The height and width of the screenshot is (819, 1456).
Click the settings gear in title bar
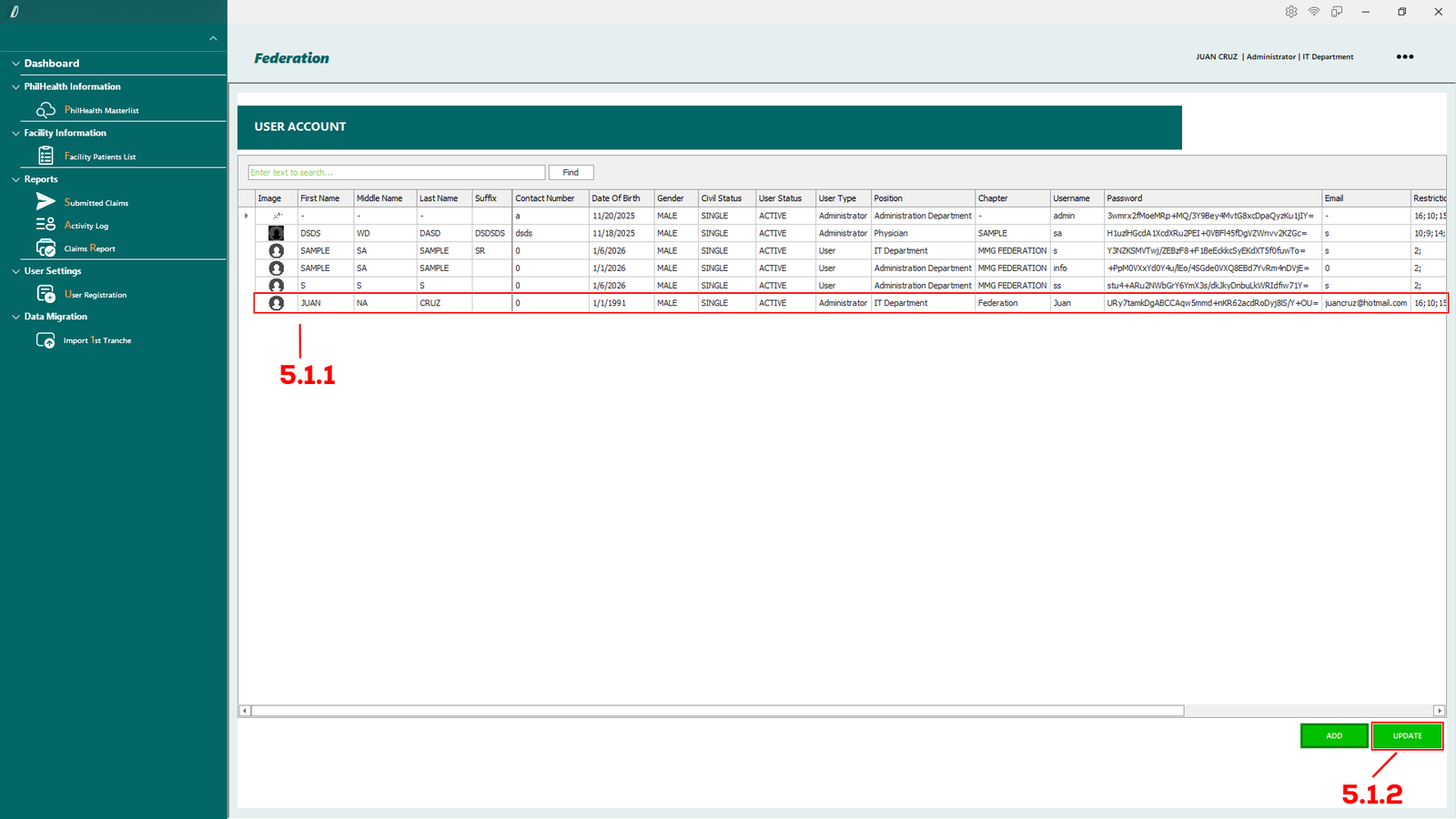click(x=1290, y=12)
